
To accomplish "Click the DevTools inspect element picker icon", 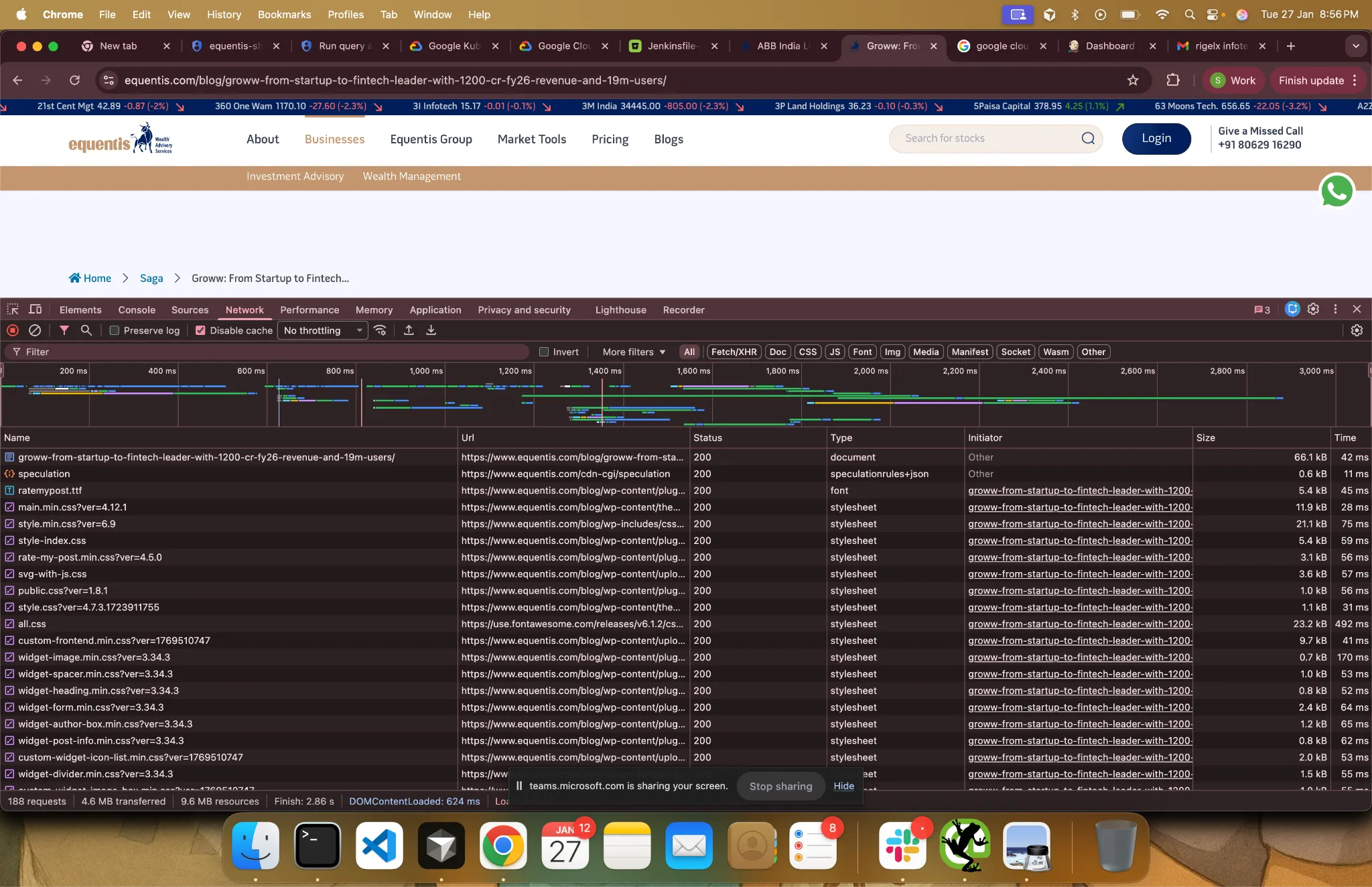I will (x=13, y=310).
